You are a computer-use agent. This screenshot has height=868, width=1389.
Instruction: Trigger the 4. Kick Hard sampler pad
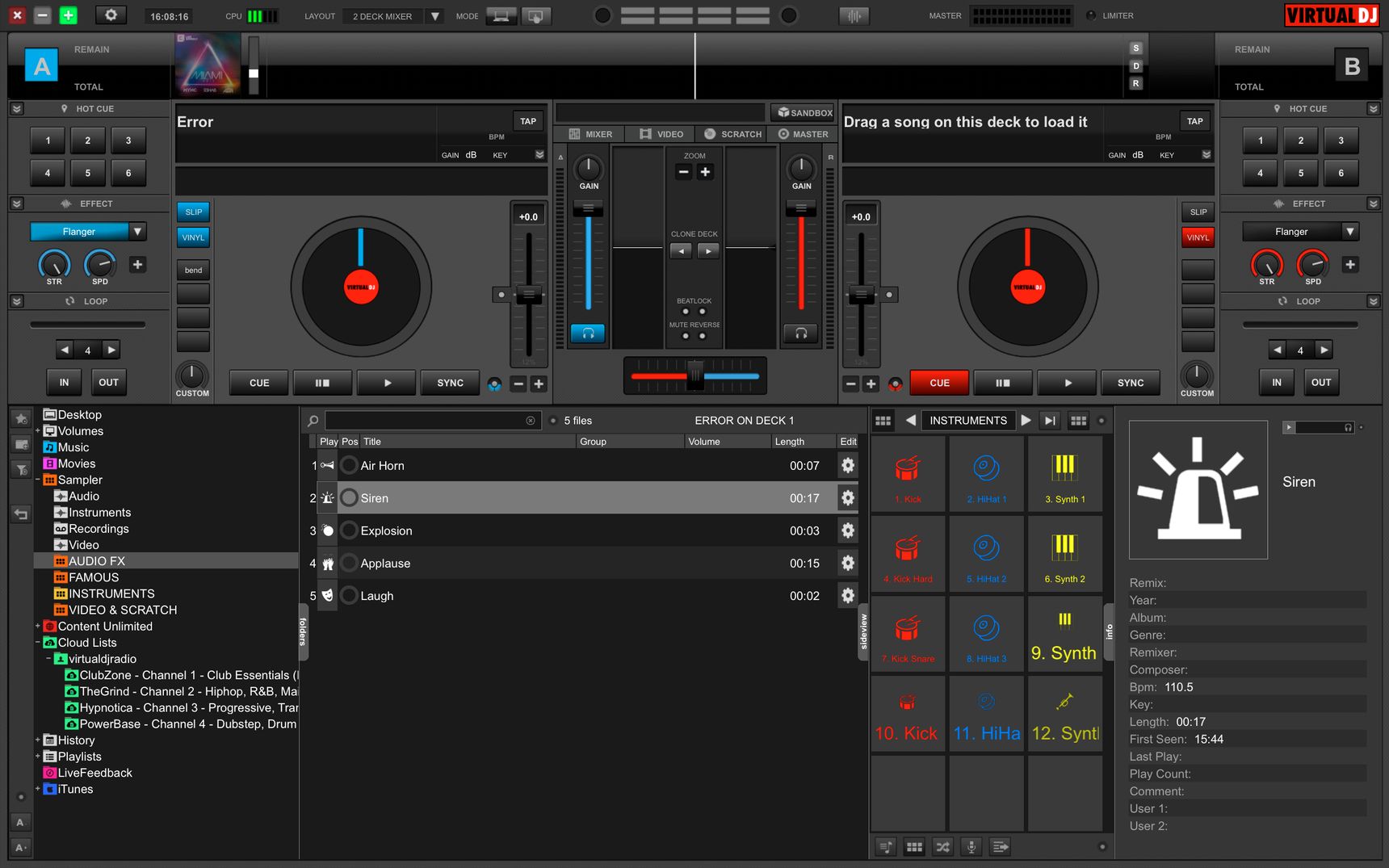pos(908,553)
